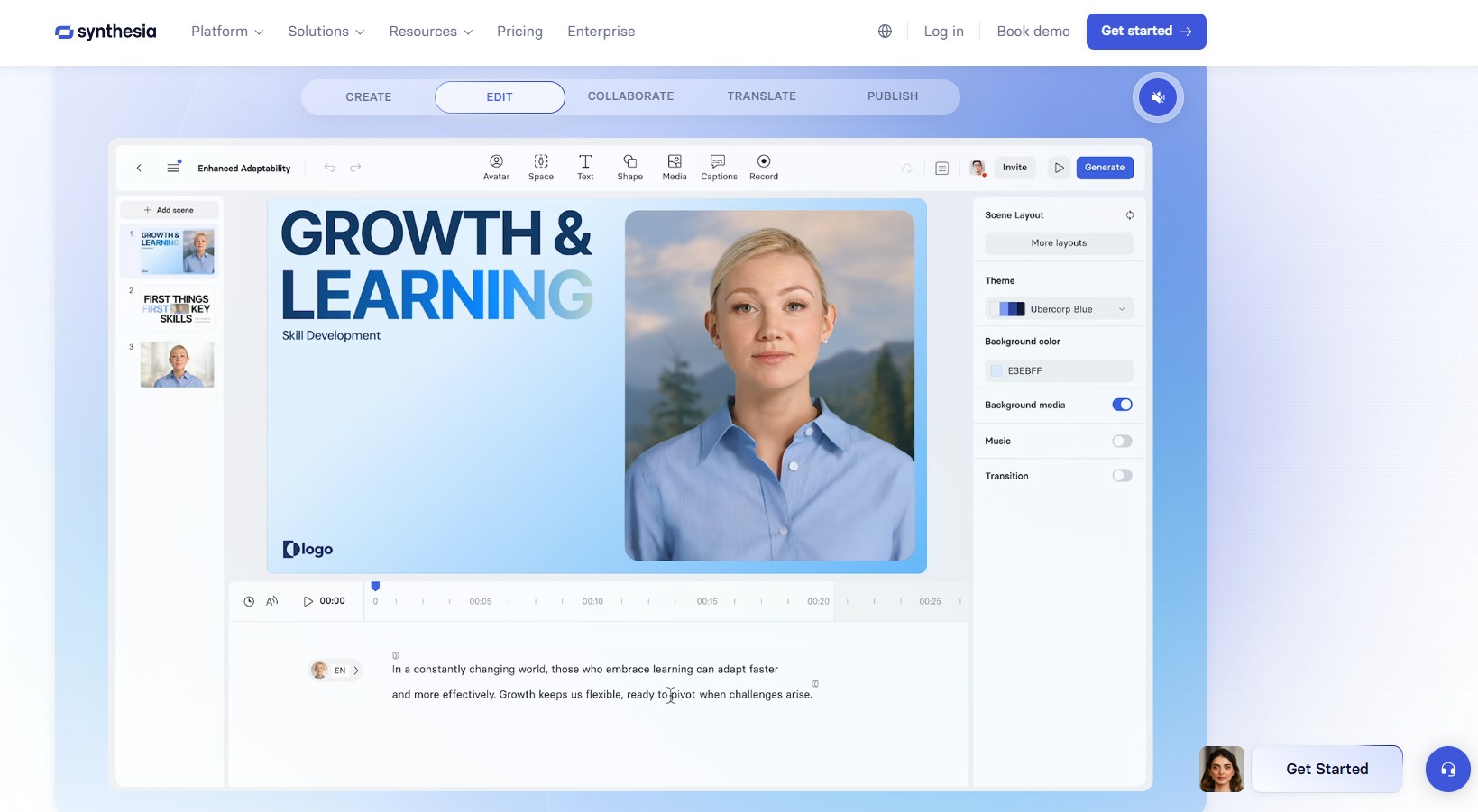Open the Enterprise page
Screen dimensions: 1478x812
(x=601, y=32)
